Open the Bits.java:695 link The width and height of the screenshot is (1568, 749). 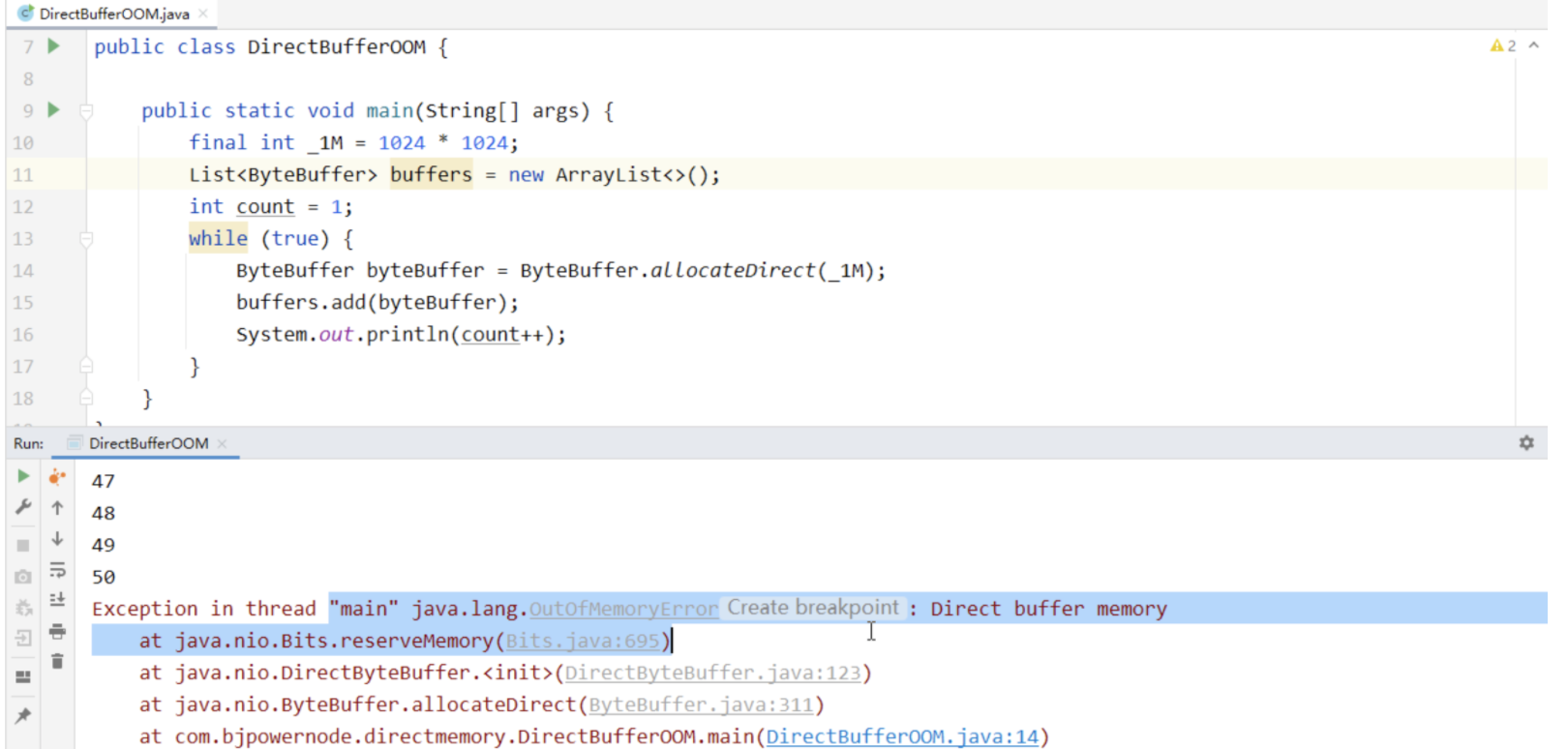583,641
